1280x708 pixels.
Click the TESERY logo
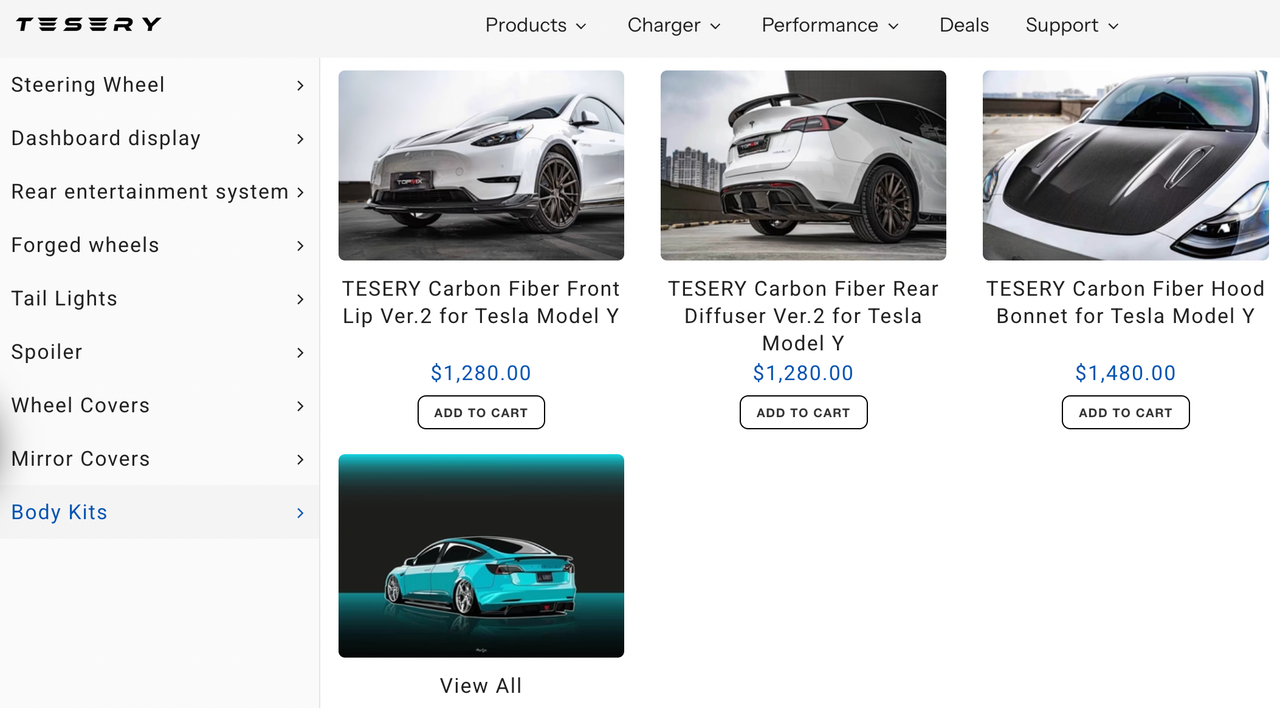88,25
